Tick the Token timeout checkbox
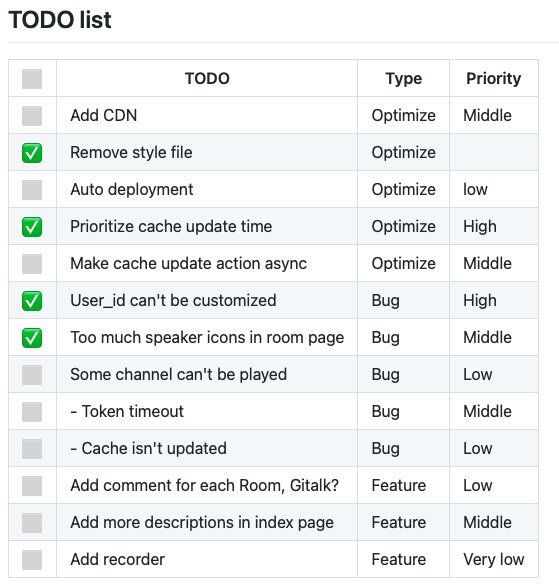This screenshot has height=588, width=559. 32,412
